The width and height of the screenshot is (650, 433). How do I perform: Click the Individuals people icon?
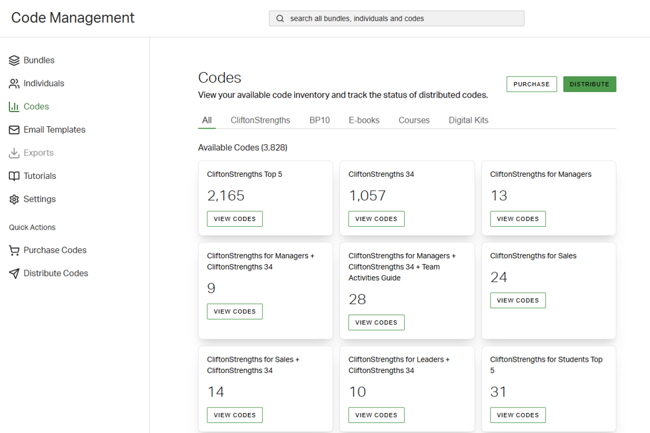click(x=14, y=84)
